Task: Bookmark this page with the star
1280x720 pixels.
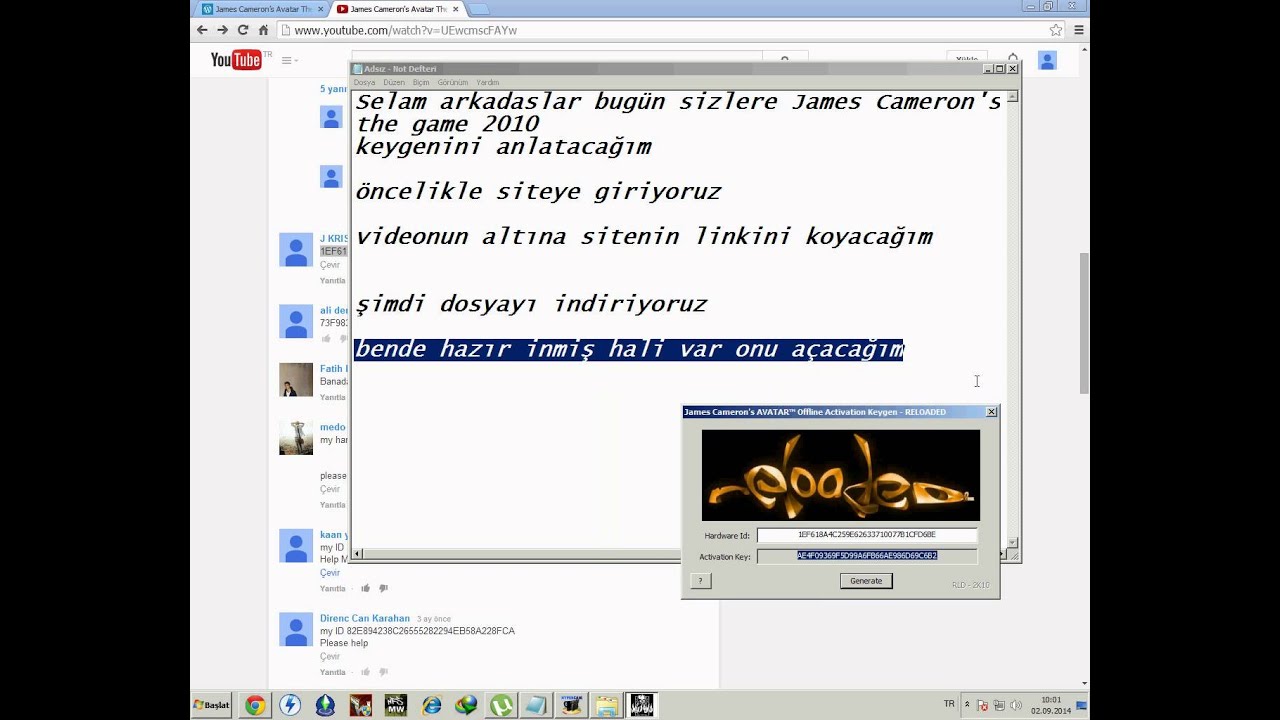Action: [x=1056, y=30]
